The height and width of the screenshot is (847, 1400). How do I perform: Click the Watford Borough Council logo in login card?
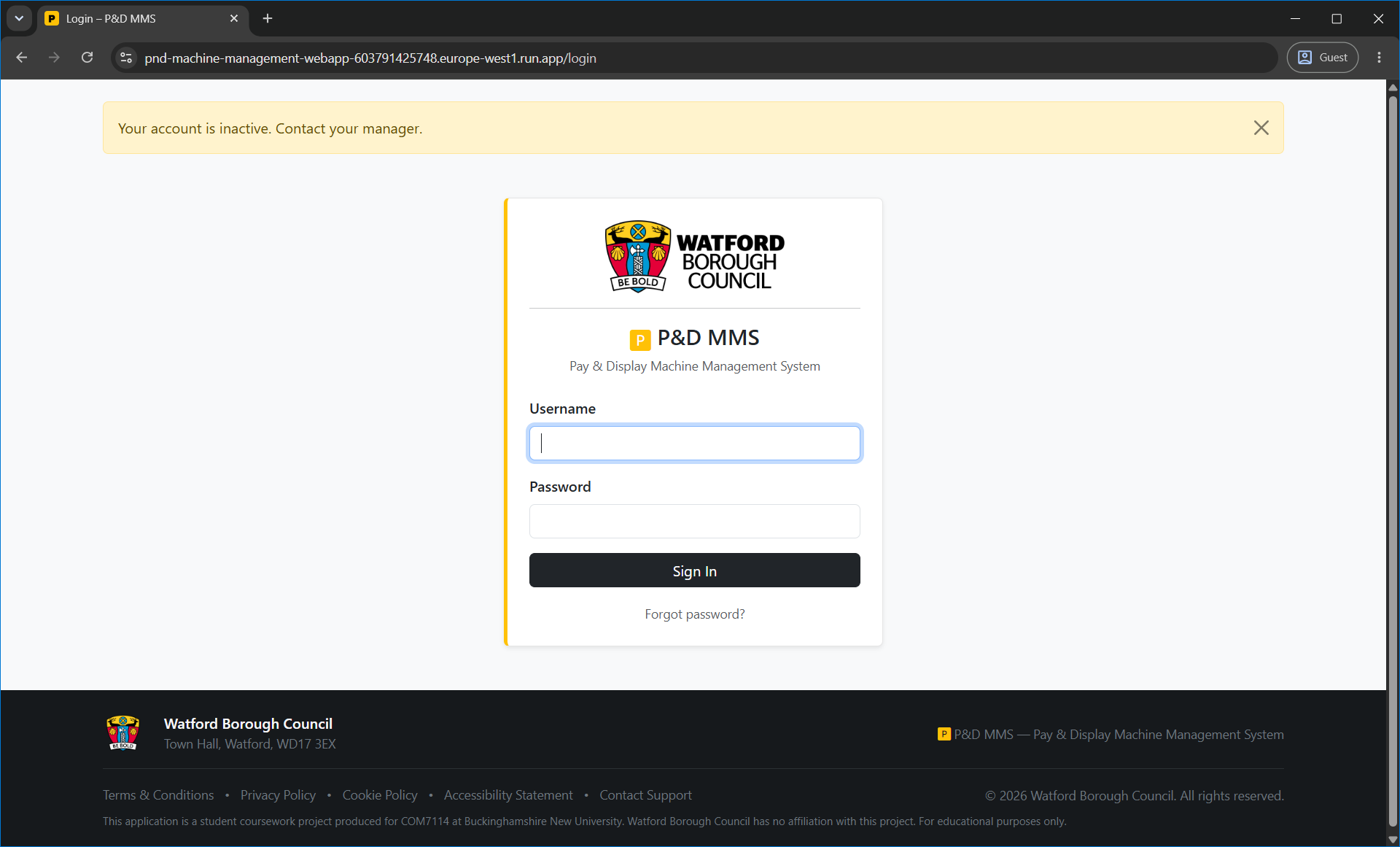[694, 257]
